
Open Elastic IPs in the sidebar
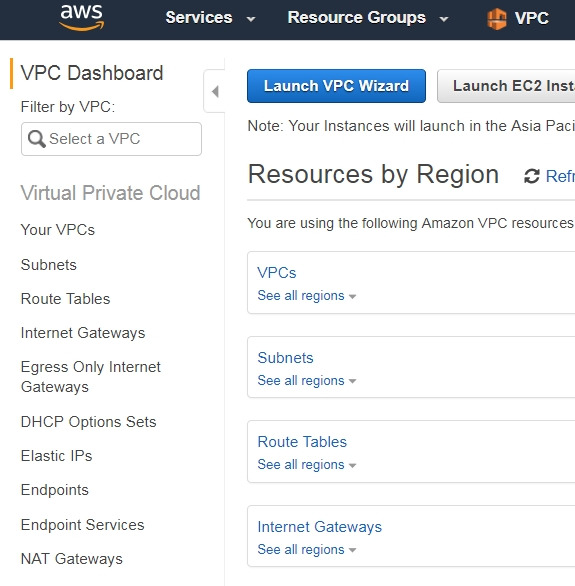pyautogui.click(x=56, y=456)
